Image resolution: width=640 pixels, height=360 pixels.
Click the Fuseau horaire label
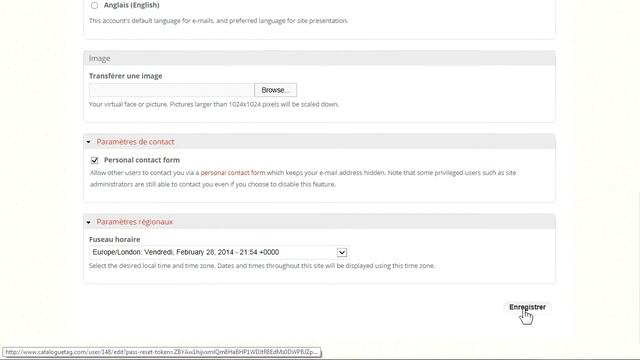pyautogui.click(x=114, y=239)
